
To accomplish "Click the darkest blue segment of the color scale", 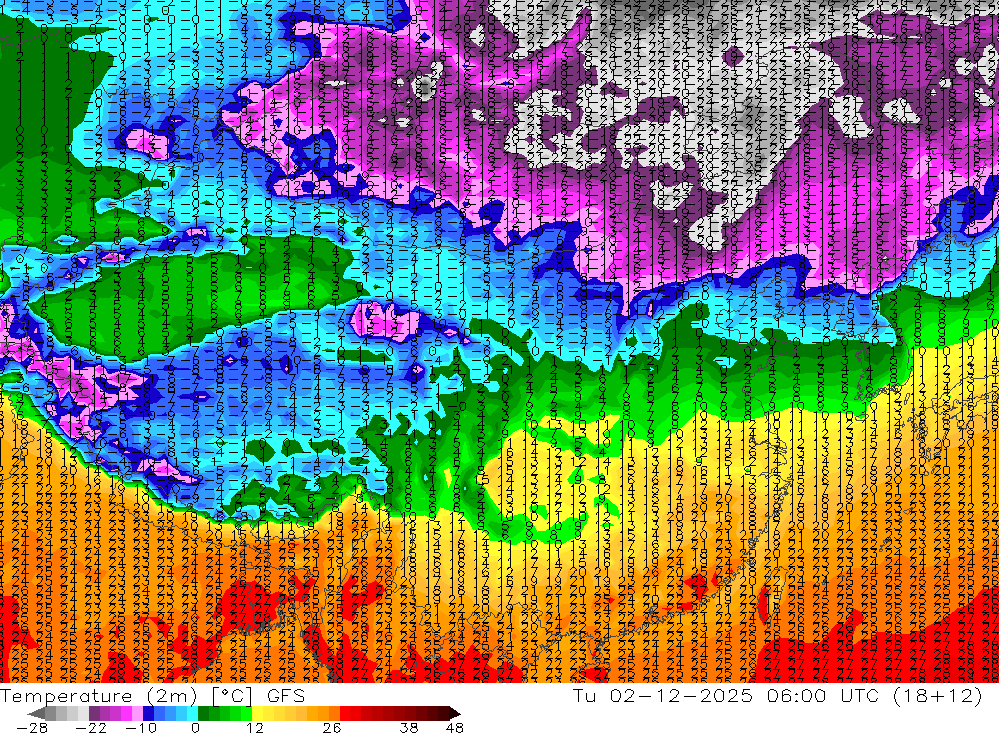I will click(148, 713).
